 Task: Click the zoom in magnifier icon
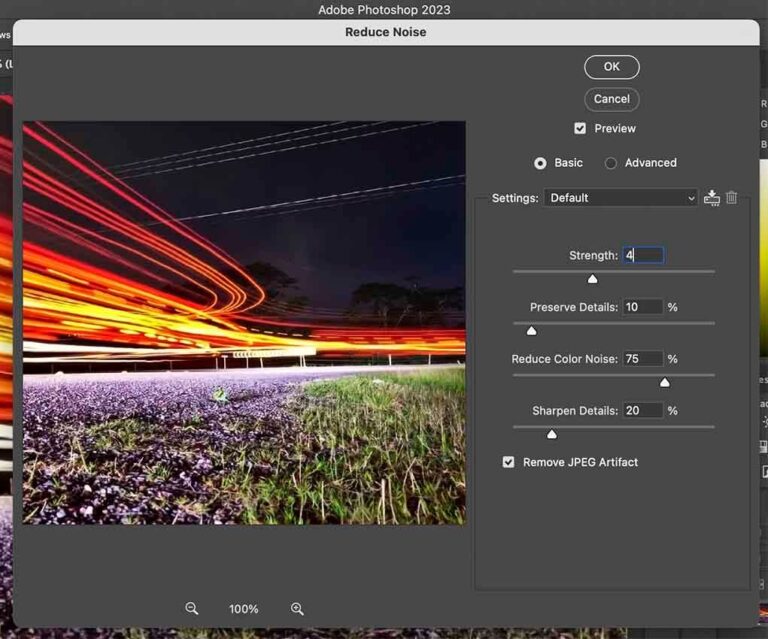(x=297, y=608)
